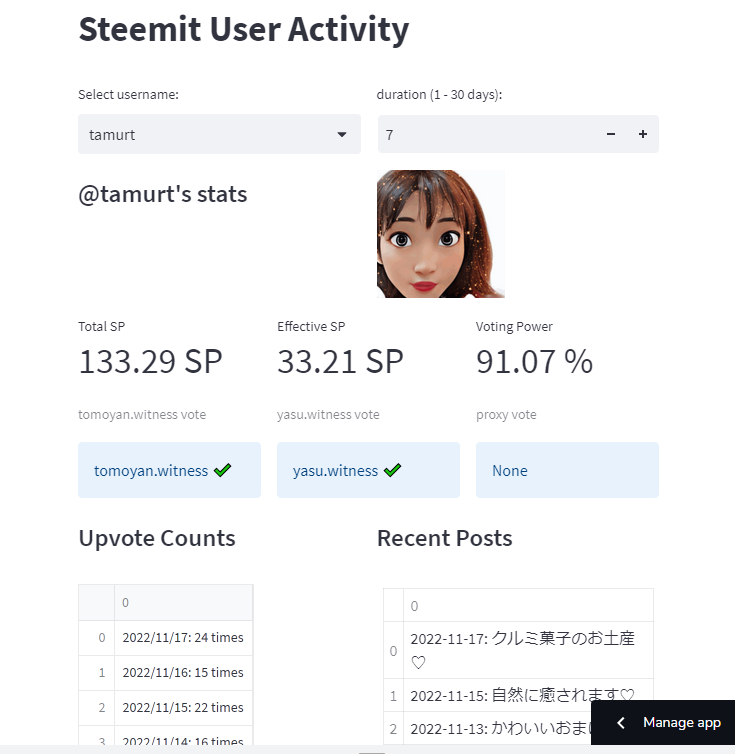Viewport: 735px width, 754px height.
Task: Select the 2022/11/17: 24 times cell
Action: tap(183, 638)
